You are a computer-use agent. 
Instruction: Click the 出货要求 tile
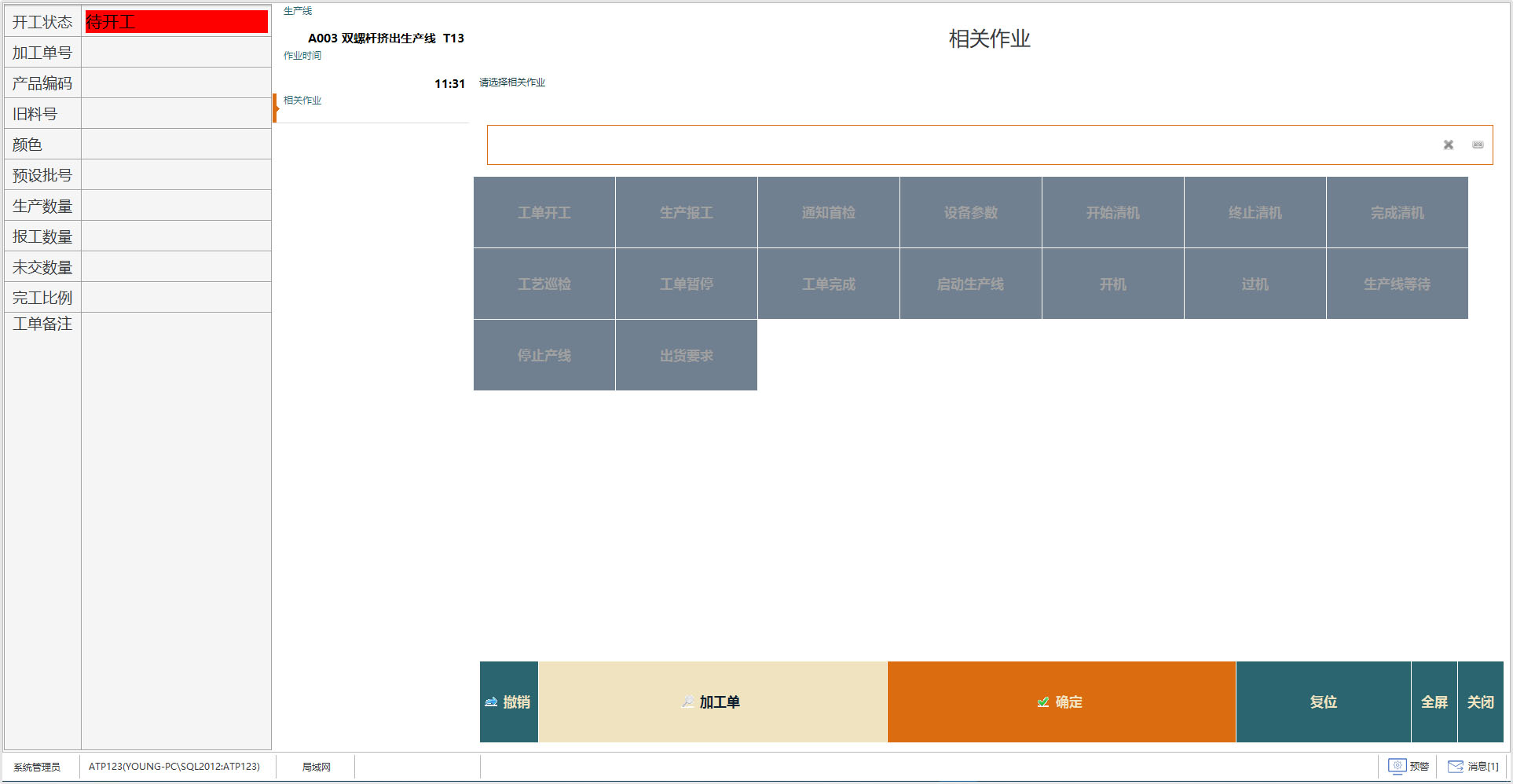click(x=686, y=356)
